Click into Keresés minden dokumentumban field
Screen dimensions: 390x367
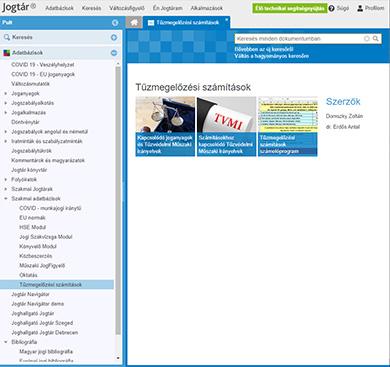click(x=299, y=39)
